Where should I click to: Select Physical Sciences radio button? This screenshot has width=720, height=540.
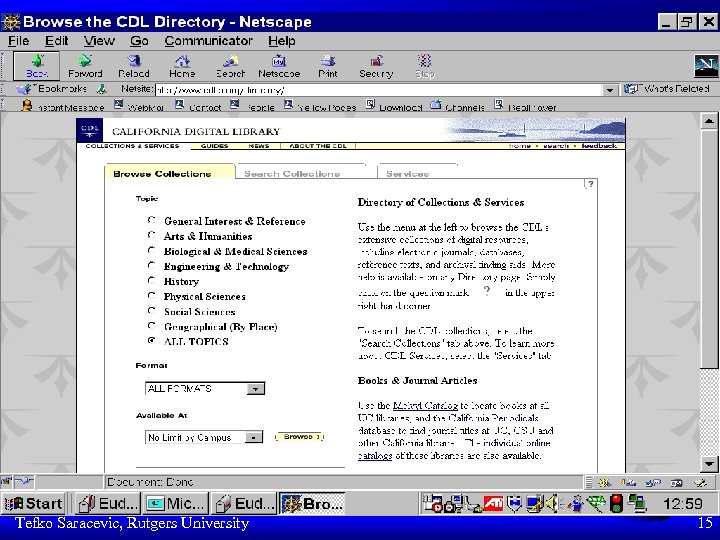click(x=151, y=295)
